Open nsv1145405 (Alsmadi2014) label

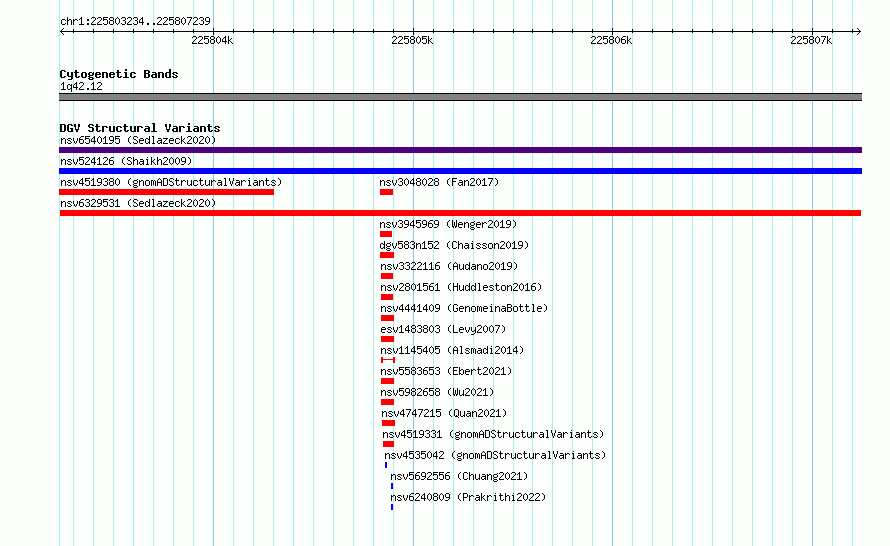pyautogui.click(x=452, y=350)
